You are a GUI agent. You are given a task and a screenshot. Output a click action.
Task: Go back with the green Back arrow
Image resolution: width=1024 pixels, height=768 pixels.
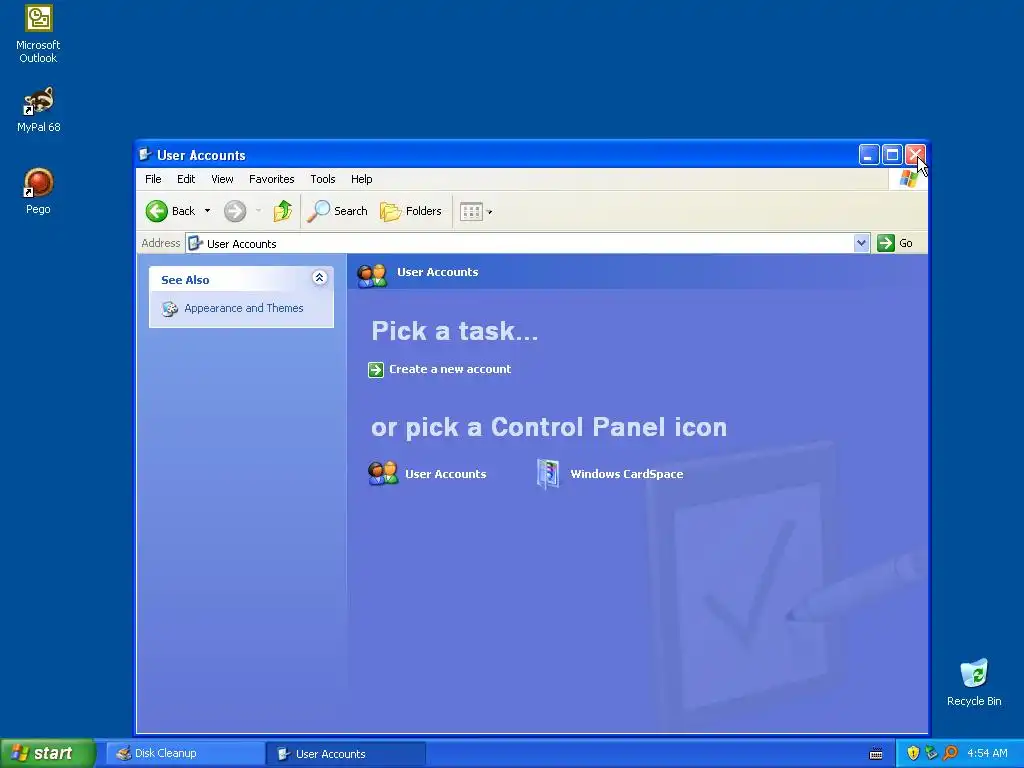(157, 211)
